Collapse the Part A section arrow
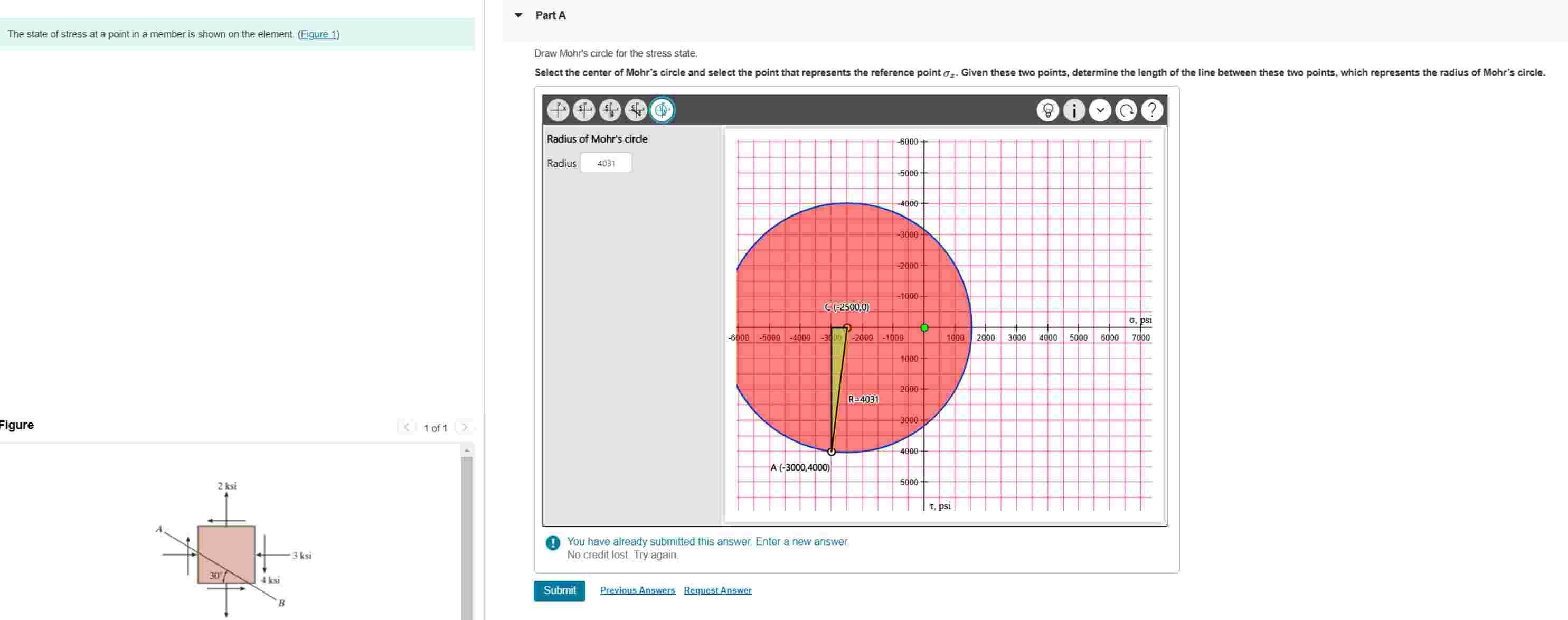 [518, 15]
